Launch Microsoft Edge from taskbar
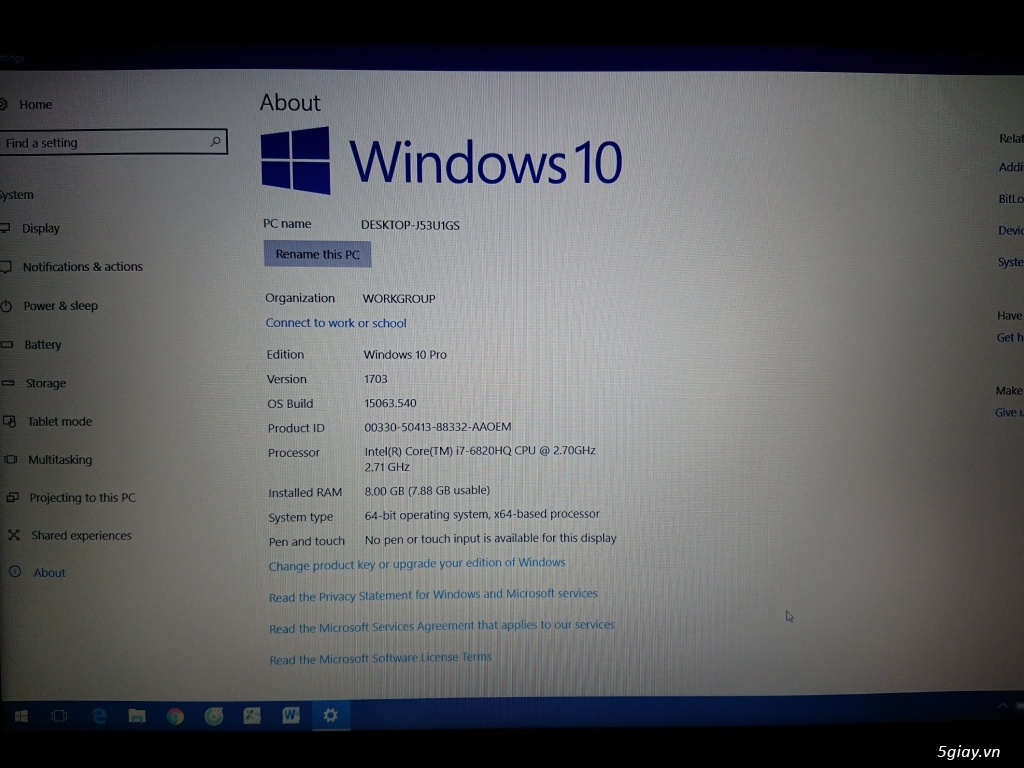1024x768 pixels. 99,716
